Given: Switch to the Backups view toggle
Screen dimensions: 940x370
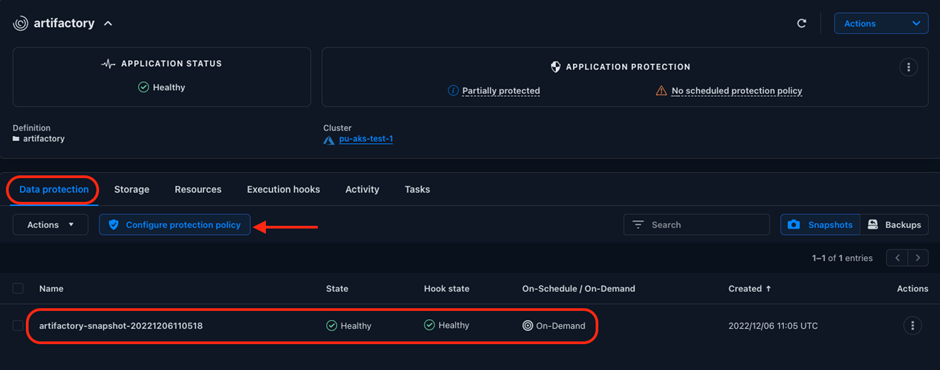Looking at the screenshot, I should click(894, 225).
